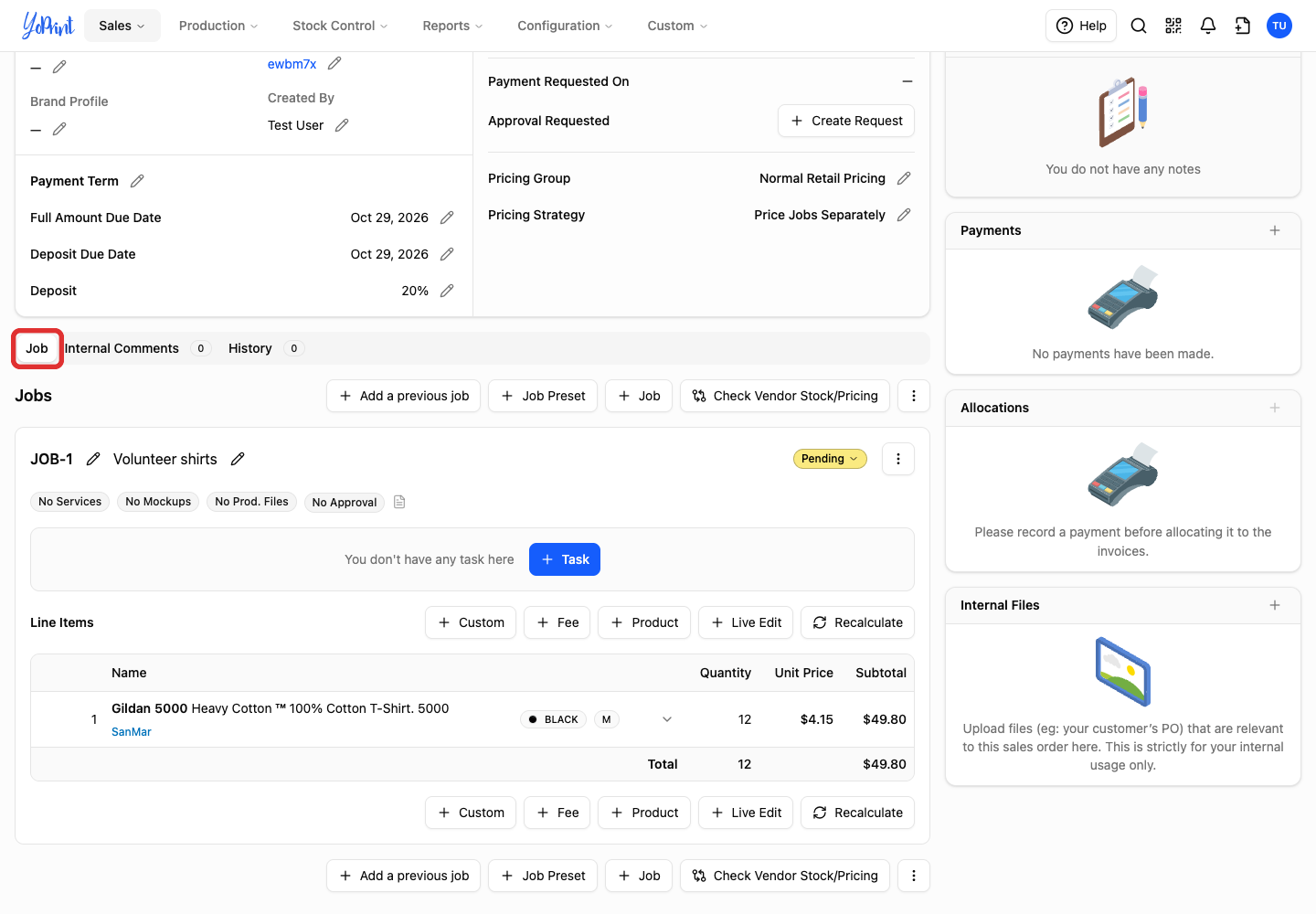Switch to the History tab
Image resolution: width=1316 pixels, height=914 pixels.
[x=265, y=348]
